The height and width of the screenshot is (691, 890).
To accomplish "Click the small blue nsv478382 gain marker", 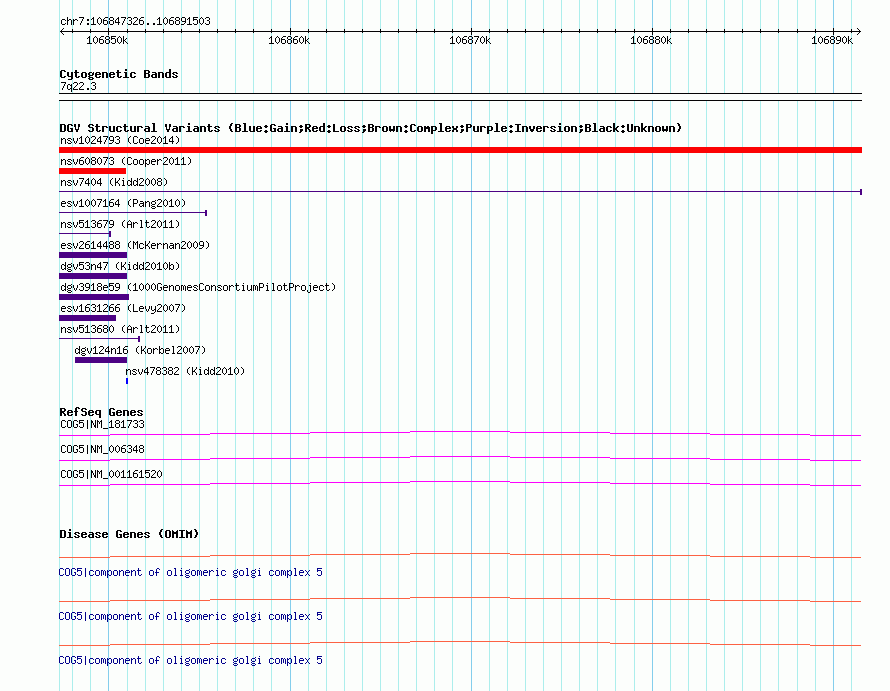I will tap(127, 381).
